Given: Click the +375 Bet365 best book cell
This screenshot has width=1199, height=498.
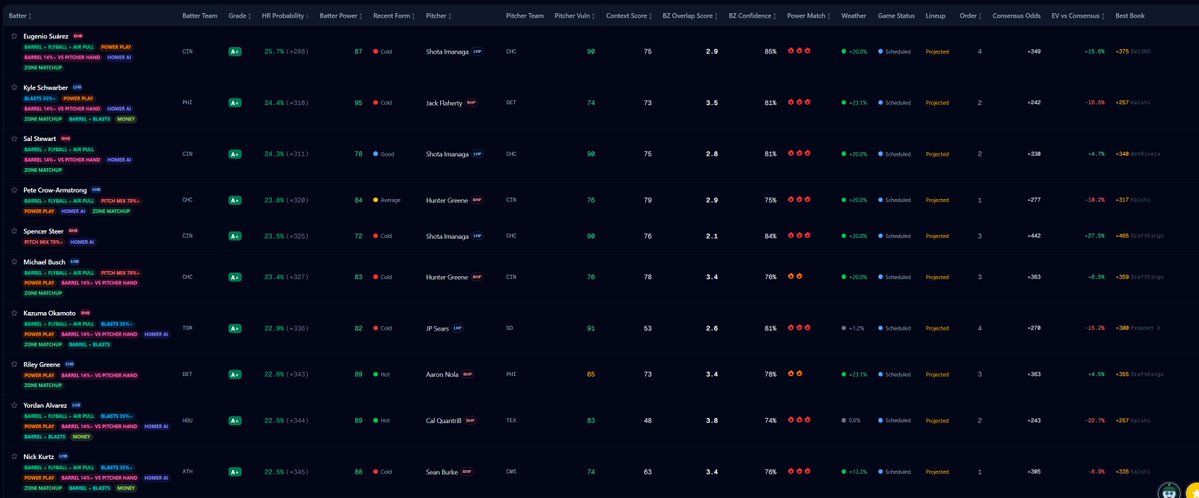Looking at the screenshot, I should (1132, 51).
